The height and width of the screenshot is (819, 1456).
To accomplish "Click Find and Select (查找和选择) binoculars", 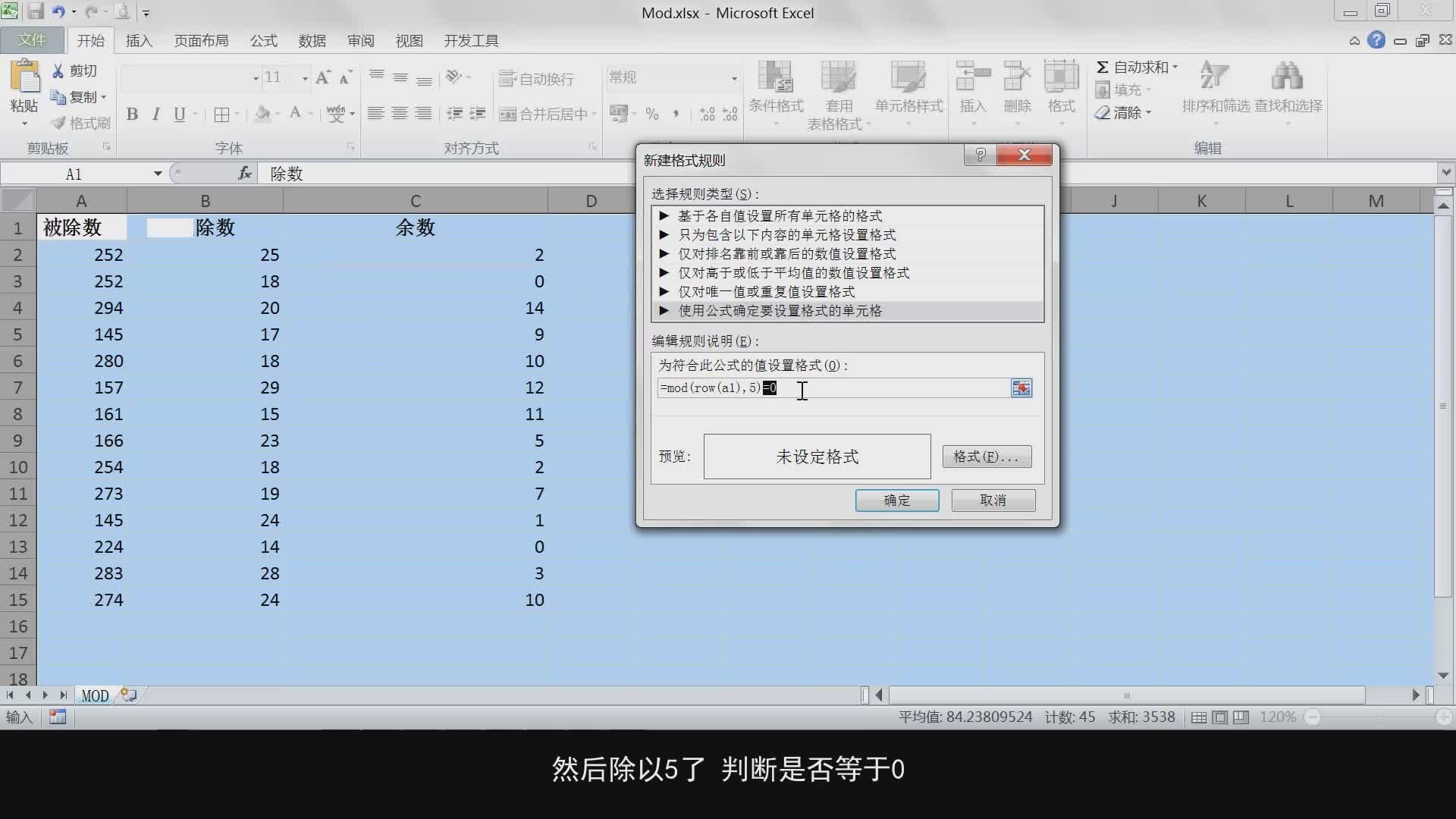I will click(x=1287, y=77).
